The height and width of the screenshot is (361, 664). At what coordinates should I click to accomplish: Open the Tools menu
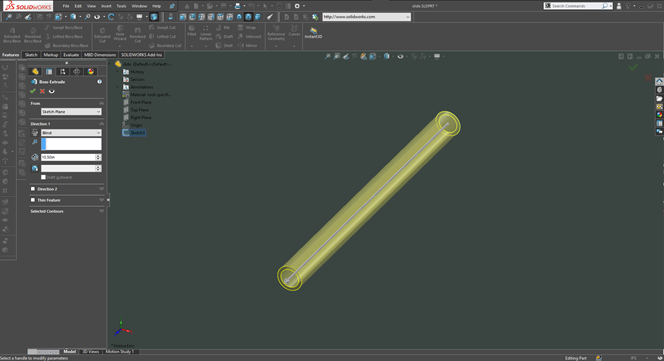121,6
